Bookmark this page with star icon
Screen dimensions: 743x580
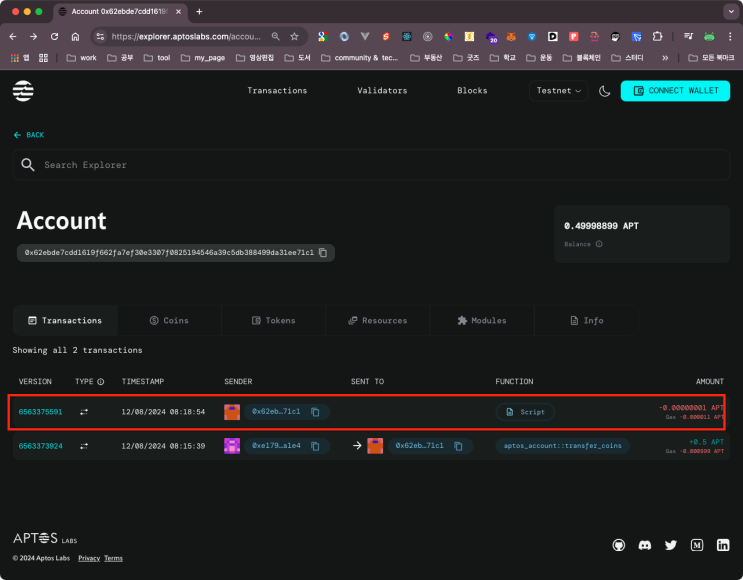click(x=294, y=36)
